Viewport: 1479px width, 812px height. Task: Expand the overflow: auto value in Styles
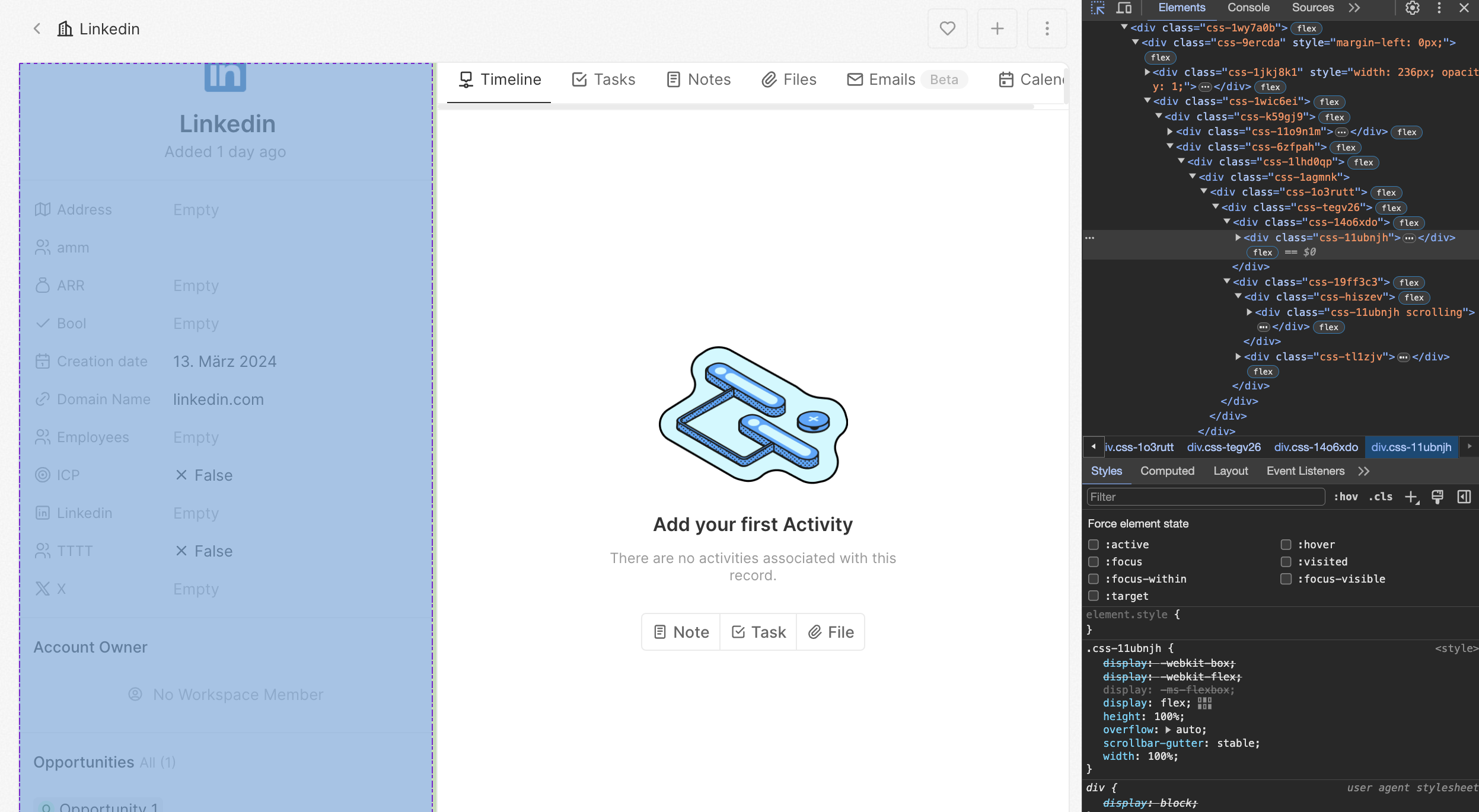[x=1167, y=730]
